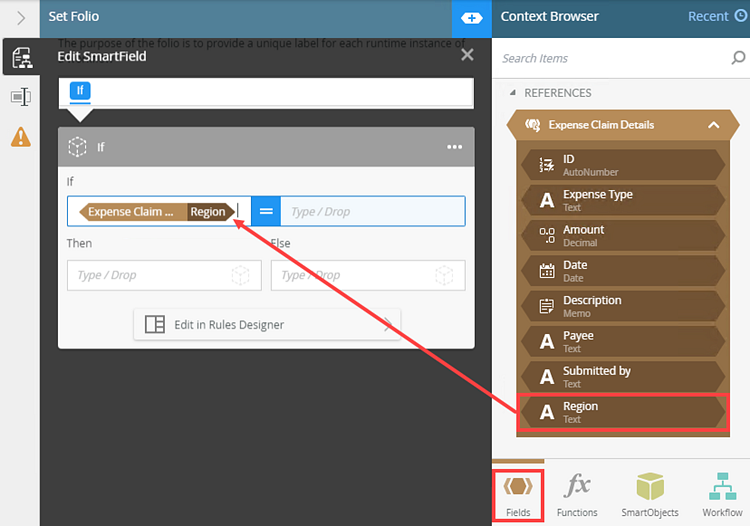
Task: Close the Edit SmartField dialog
Action: point(467,55)
